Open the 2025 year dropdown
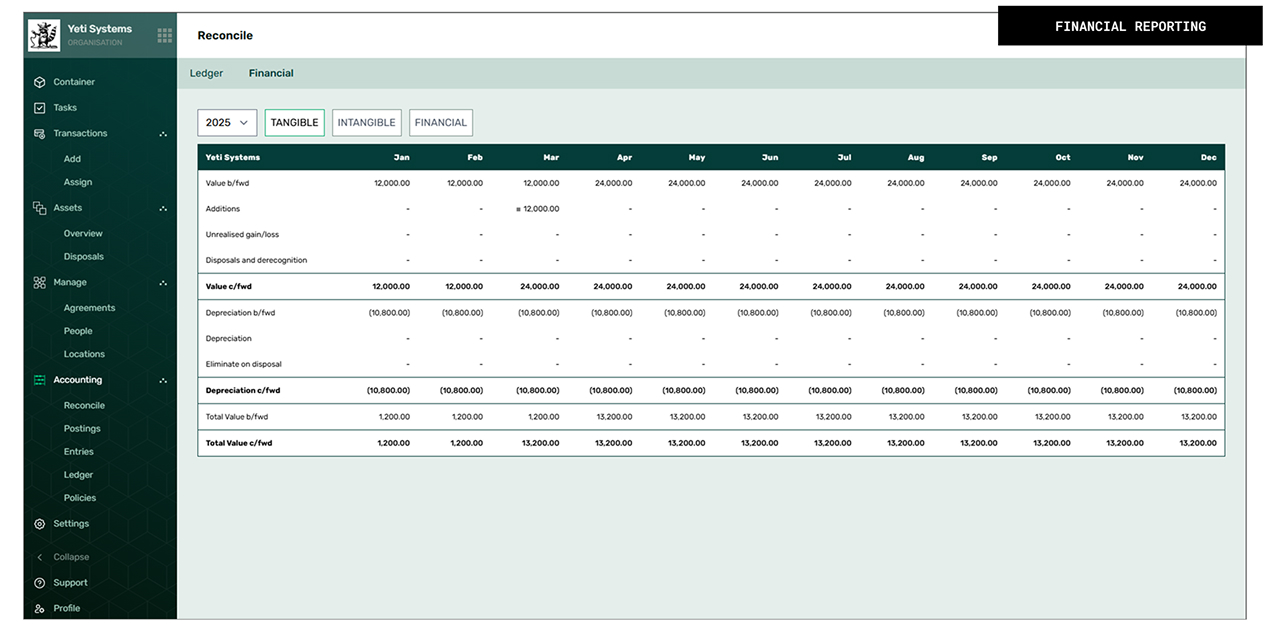1270x632 pixels. (x=227, y=121)
